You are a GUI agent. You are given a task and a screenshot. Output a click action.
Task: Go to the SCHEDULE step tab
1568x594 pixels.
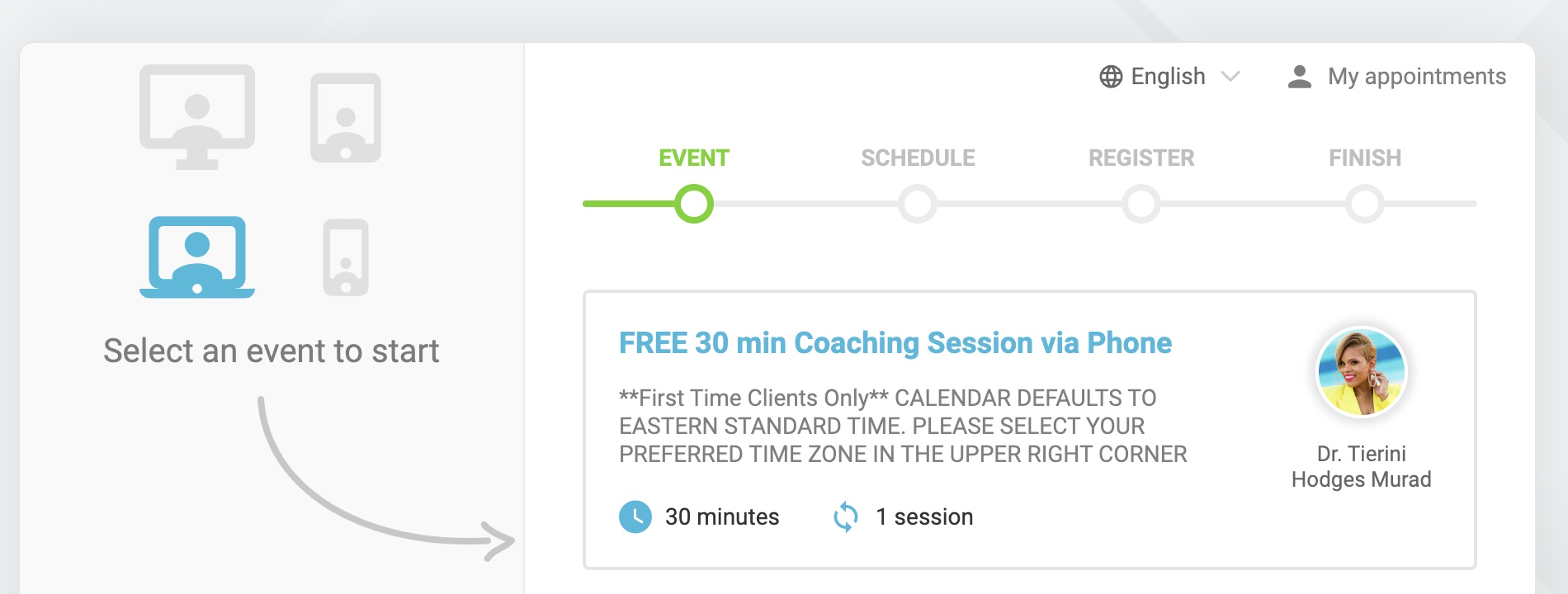(918, 158)
